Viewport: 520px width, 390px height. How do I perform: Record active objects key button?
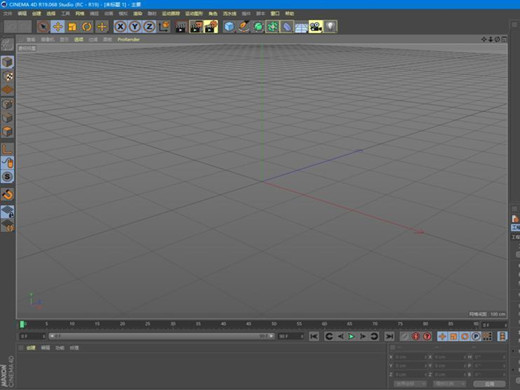click(x=404, y=336)
